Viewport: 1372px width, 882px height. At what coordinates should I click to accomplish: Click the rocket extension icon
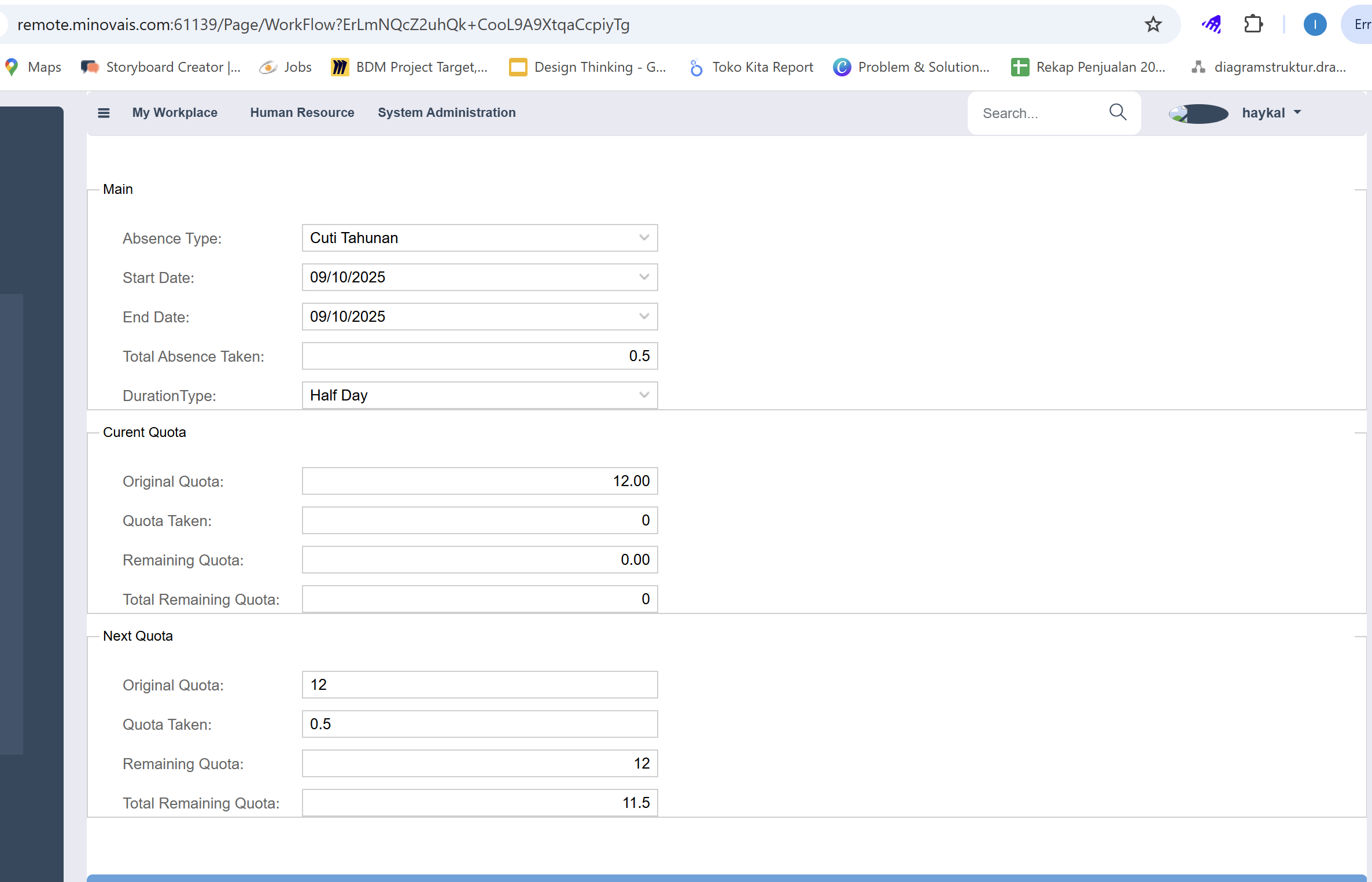[1211, 24]
